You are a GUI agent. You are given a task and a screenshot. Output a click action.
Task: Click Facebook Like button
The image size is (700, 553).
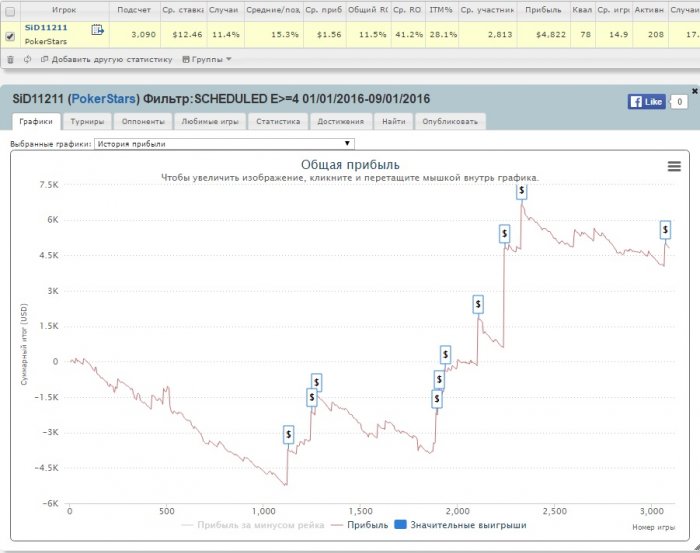pyautogui.click(x=646, y=102)
